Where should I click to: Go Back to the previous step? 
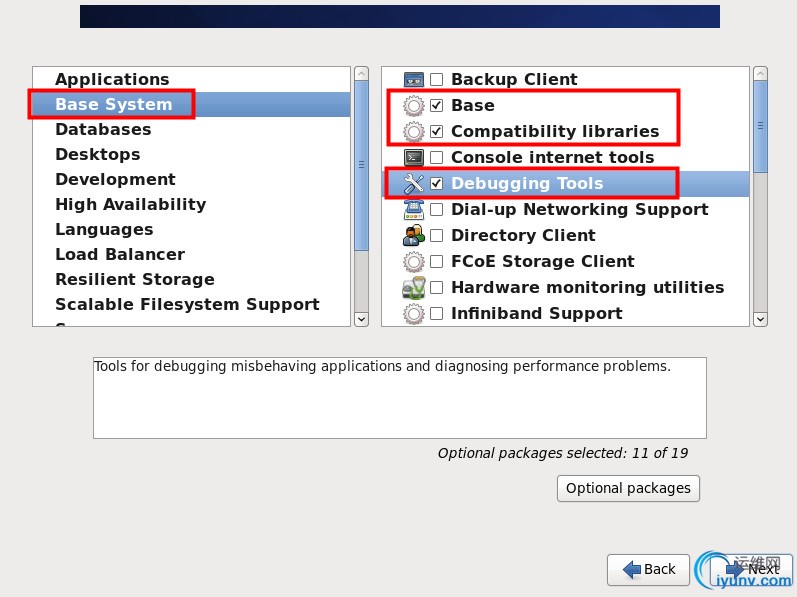click(x=649, y=570)
